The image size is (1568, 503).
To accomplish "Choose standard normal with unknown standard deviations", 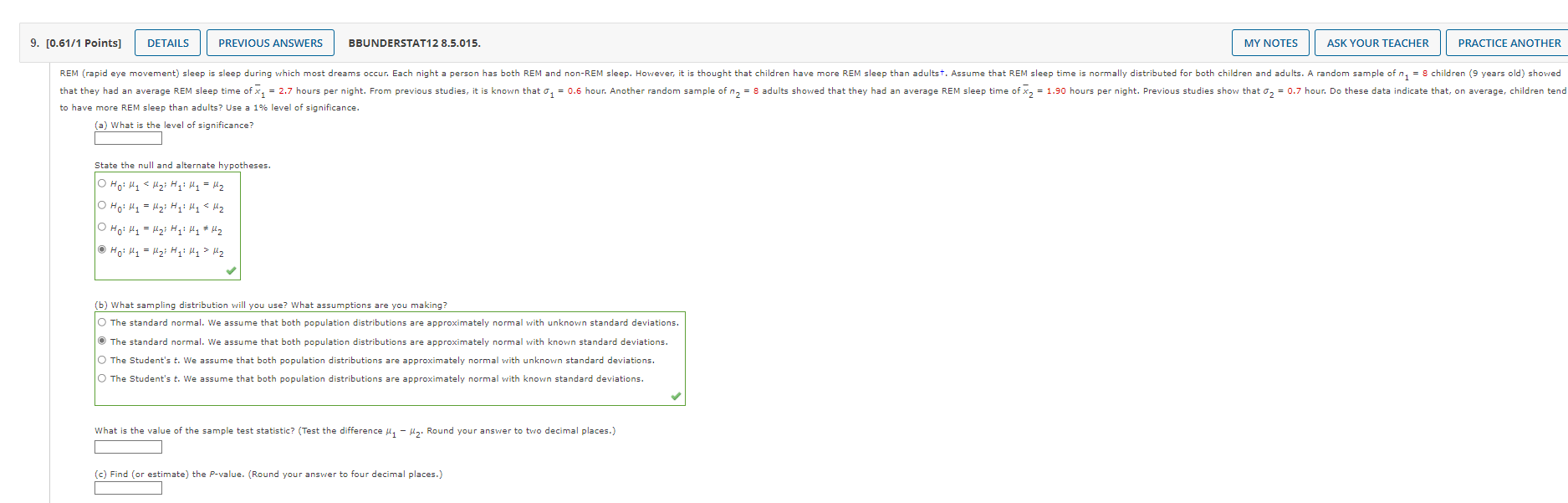I will (102, 322).
